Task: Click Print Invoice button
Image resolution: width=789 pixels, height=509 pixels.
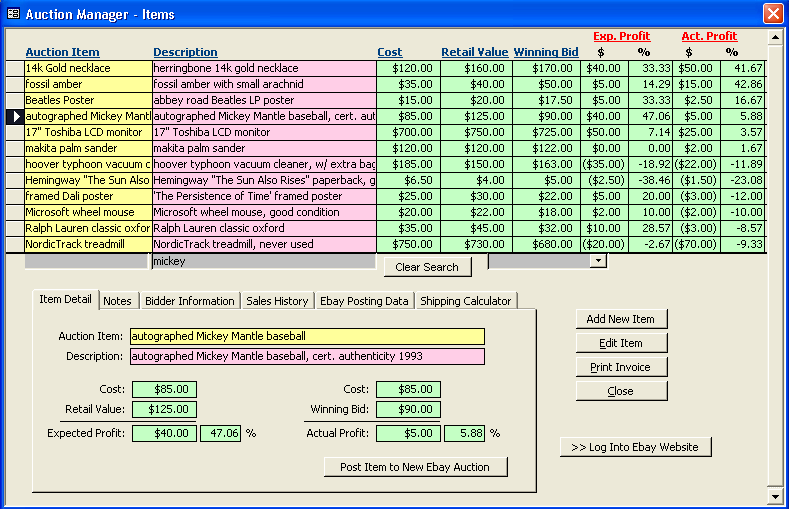Action: click(621, 367)
